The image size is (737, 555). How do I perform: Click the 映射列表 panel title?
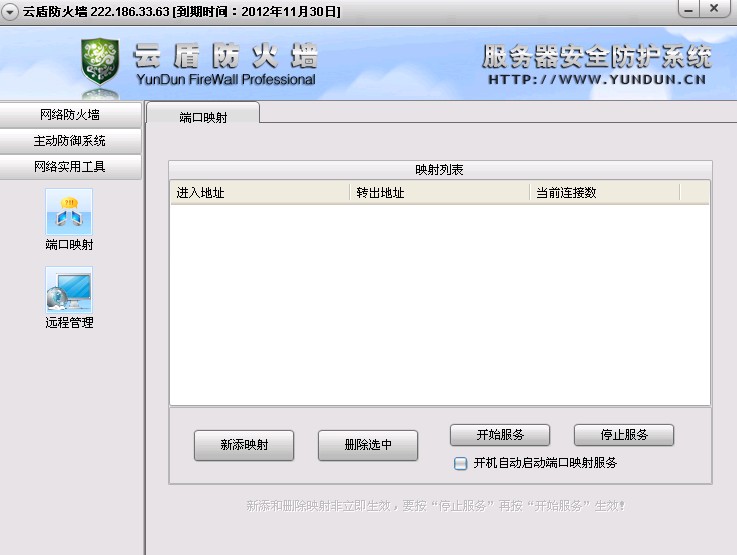439,170
